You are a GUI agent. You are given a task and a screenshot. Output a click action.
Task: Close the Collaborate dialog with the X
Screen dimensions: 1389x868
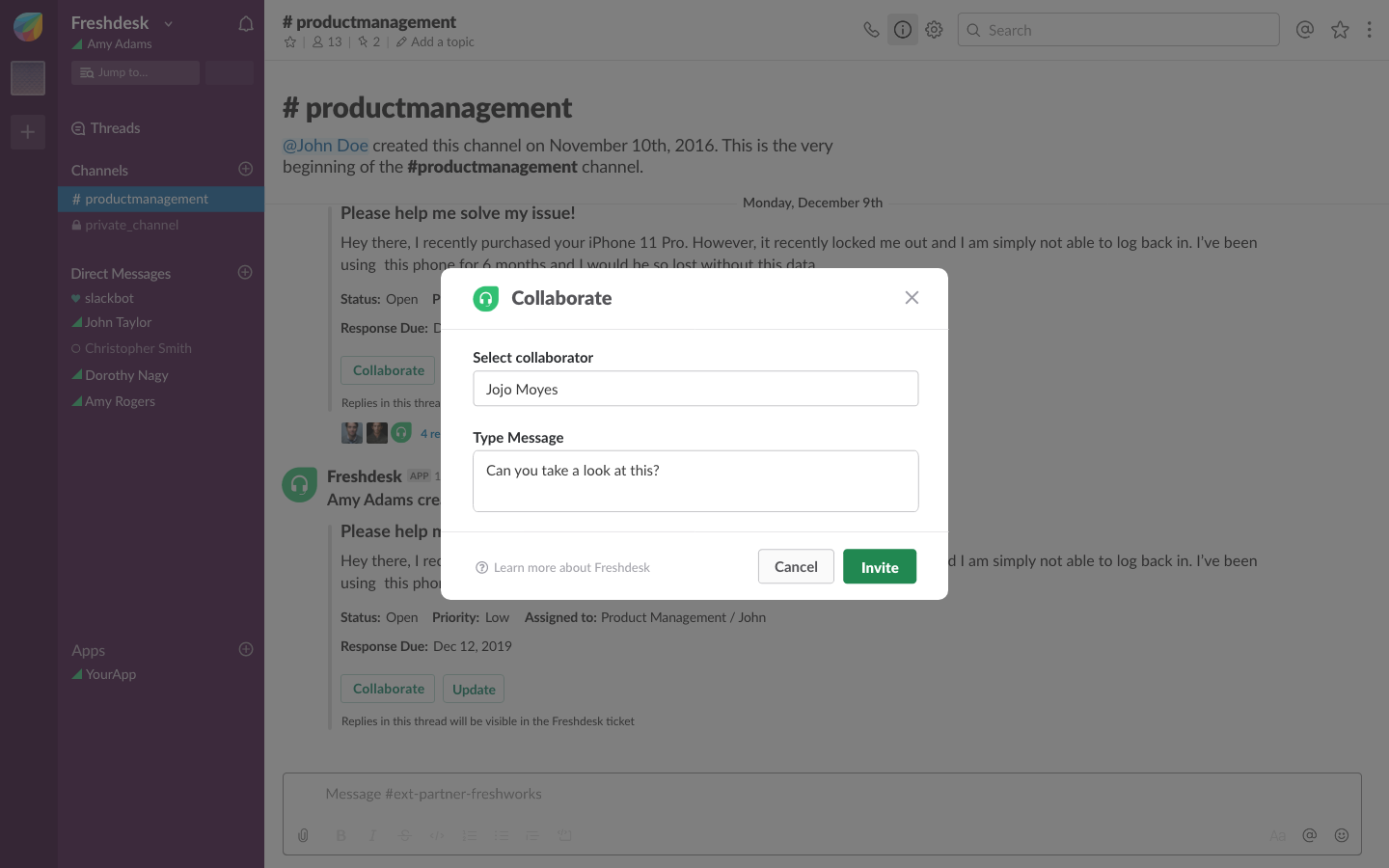pos(912,298)
